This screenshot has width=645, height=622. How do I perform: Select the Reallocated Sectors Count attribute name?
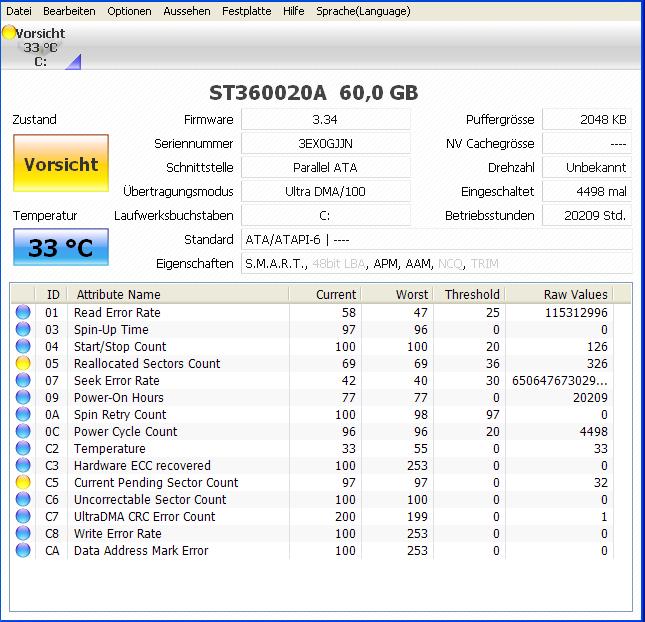147,363
